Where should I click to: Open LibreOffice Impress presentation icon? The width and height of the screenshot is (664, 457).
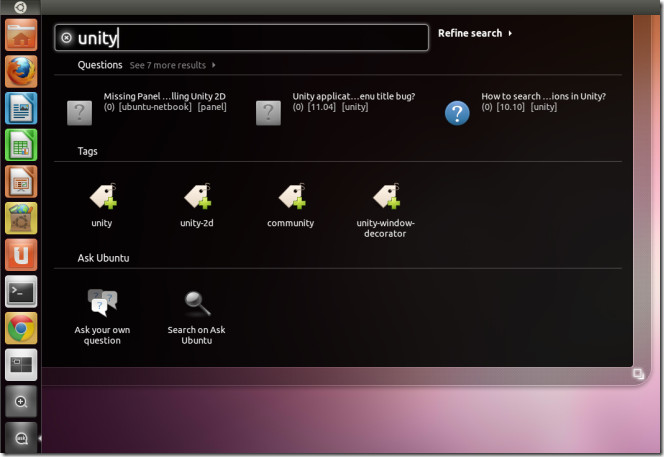[x=21, y=182]
